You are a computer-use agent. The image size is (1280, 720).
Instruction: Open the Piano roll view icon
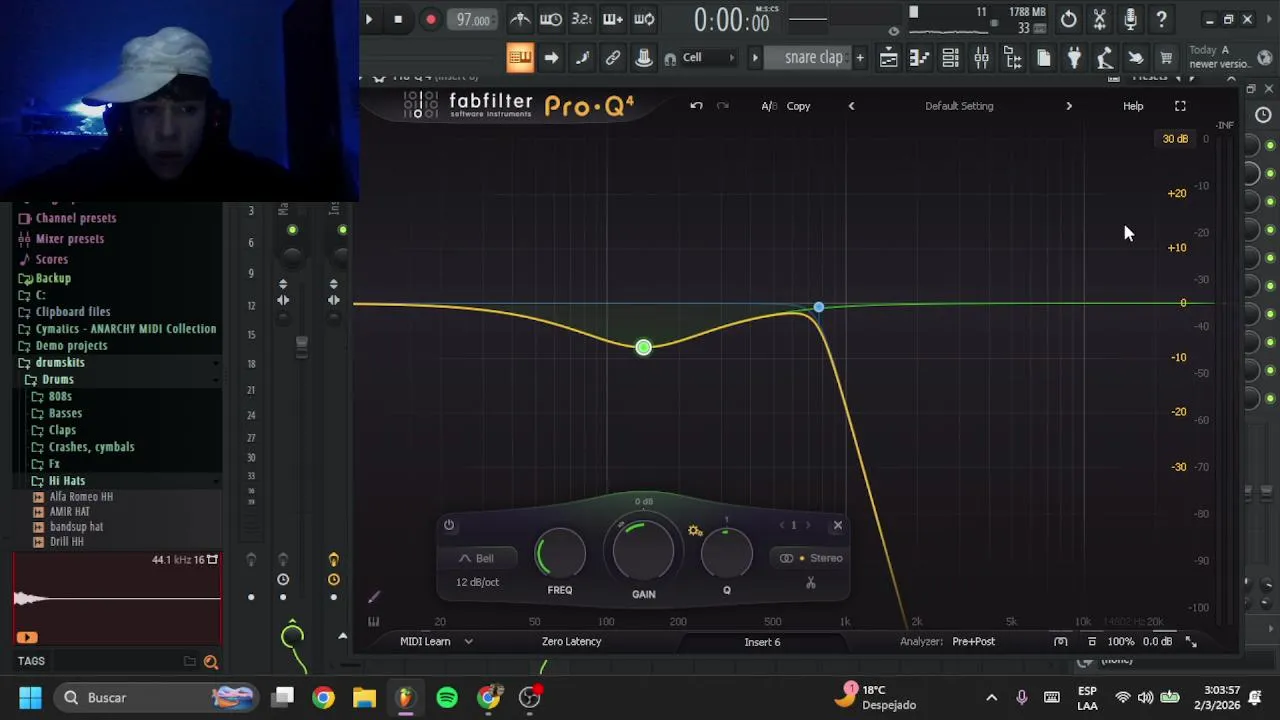(x=919, y=58)
